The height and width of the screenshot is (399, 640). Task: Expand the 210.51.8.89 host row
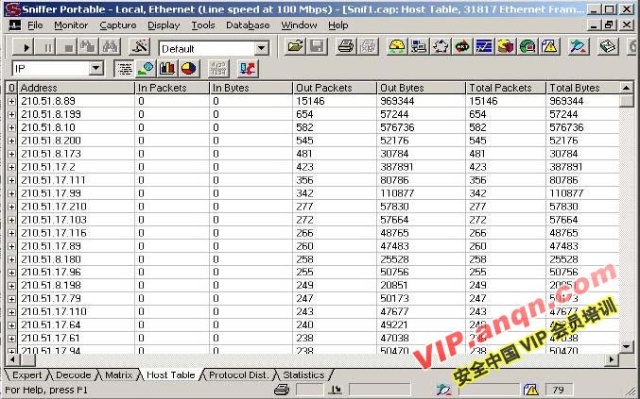(11, 101)
